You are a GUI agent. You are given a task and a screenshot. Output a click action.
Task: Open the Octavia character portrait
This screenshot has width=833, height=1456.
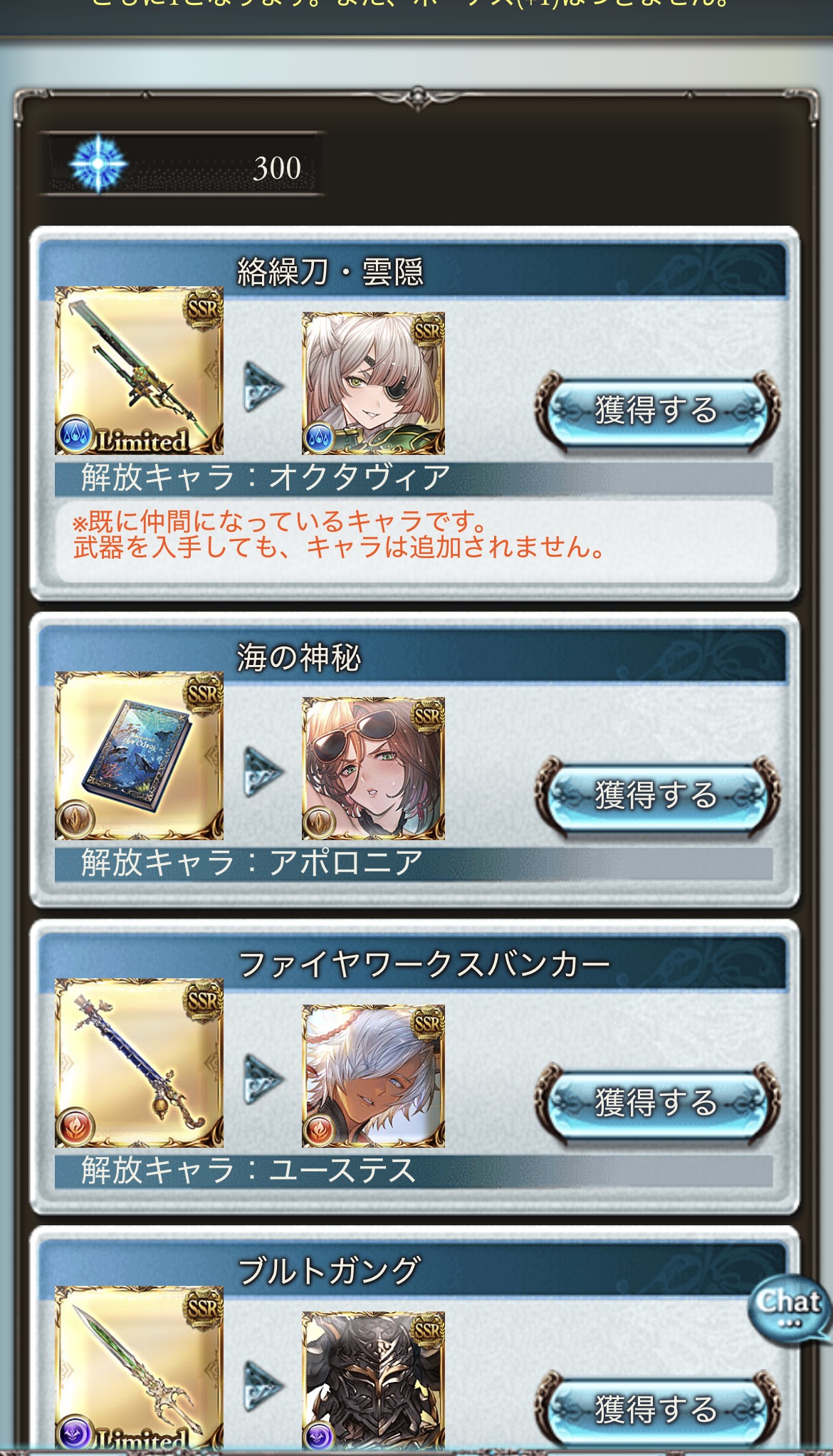point(373,383)
